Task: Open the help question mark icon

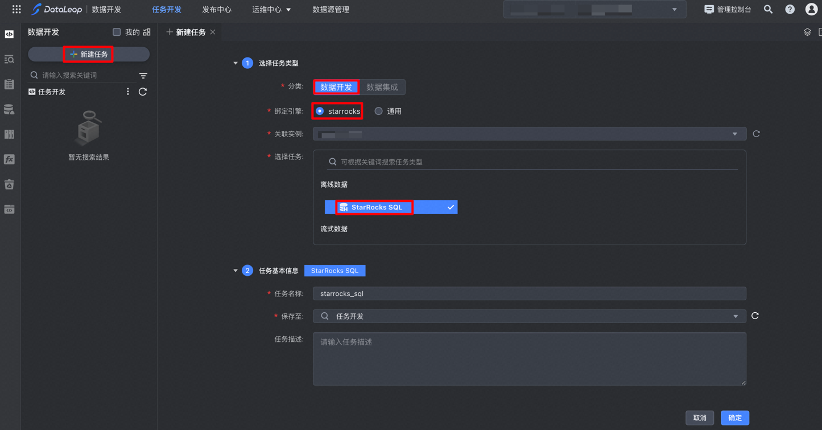Action: pos(789,9)
